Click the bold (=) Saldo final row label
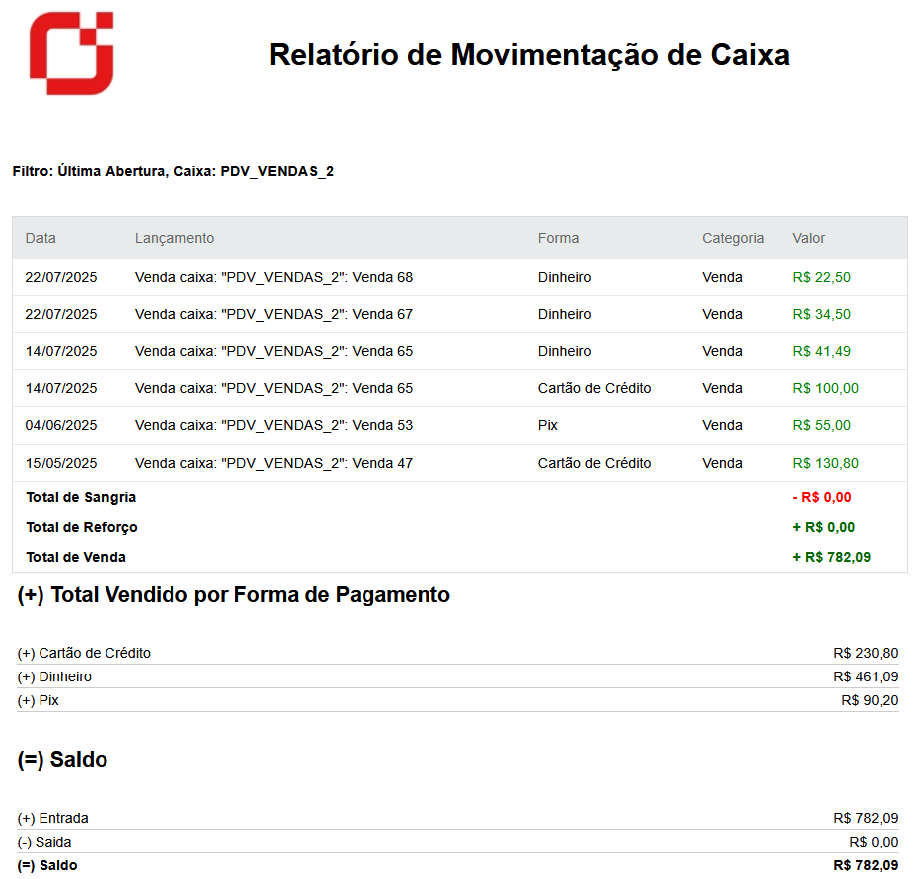 [x=47, y=865]
